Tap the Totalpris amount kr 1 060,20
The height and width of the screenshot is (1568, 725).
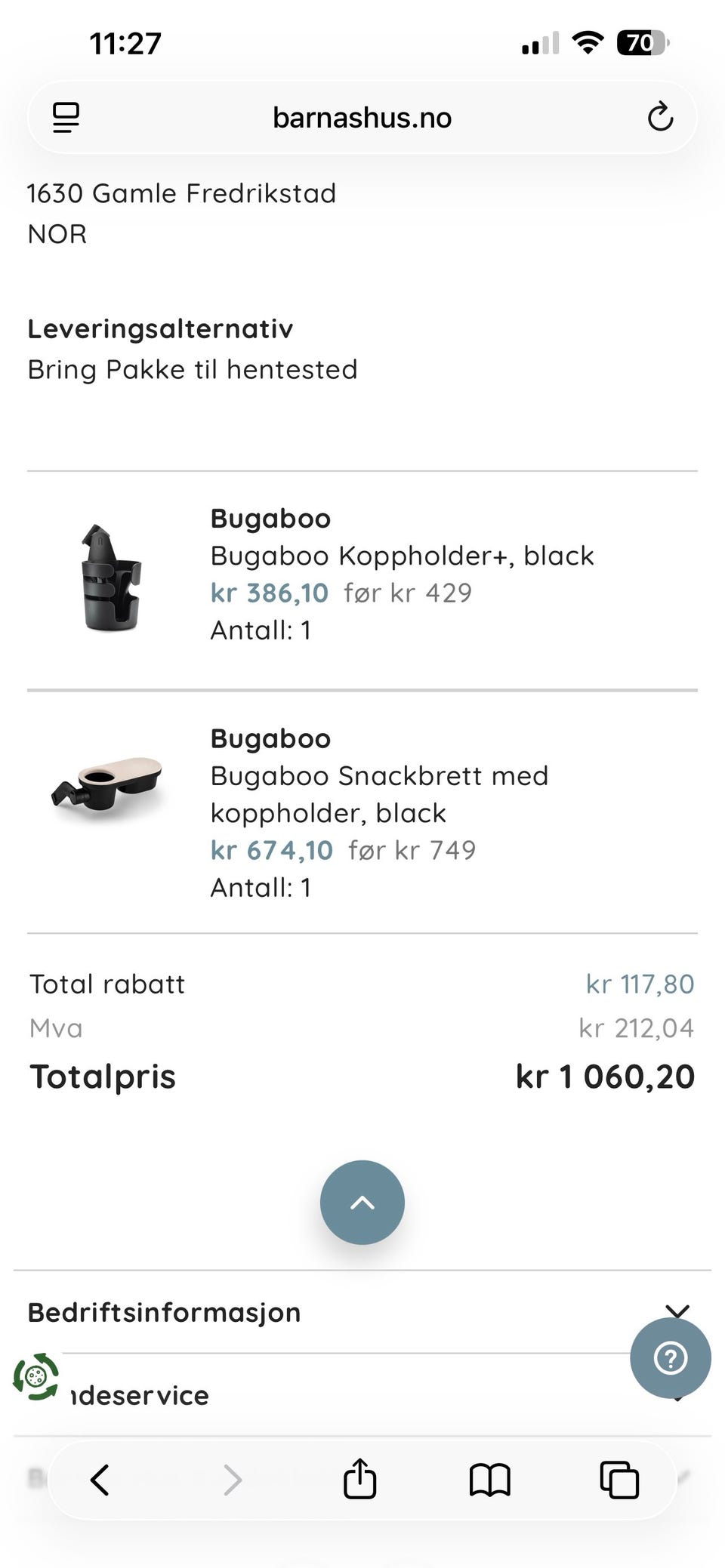coord(605,1077)
